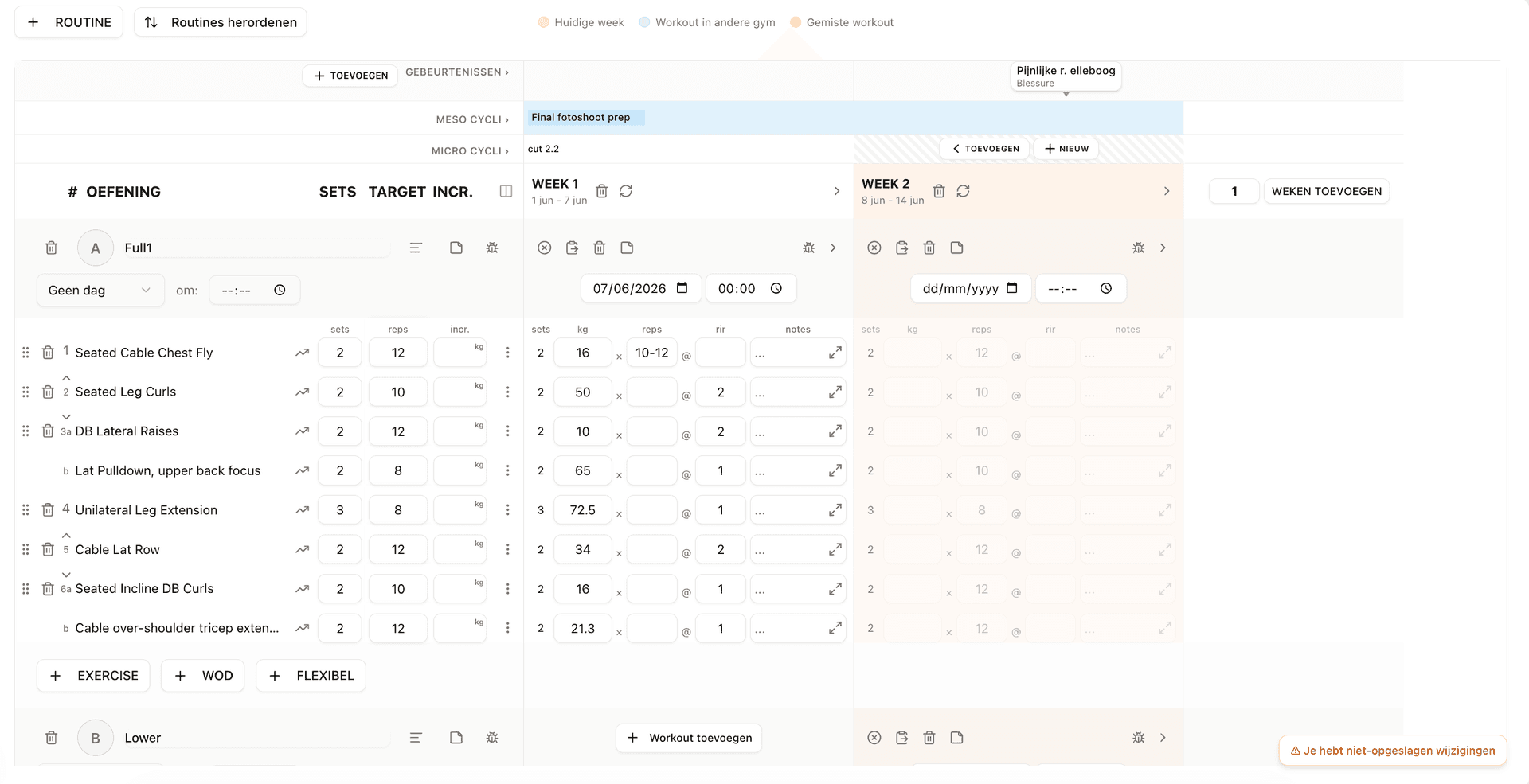The image size is (1529, 784).
Task: Edit the number of weeks field
Action: pos(1234,191)
